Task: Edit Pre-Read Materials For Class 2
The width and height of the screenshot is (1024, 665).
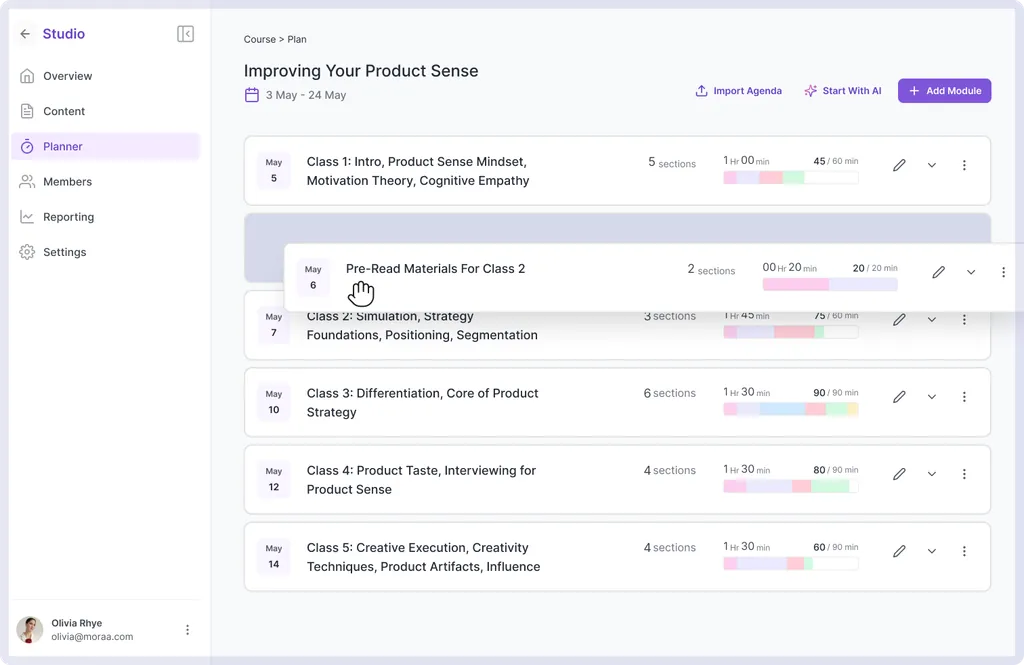Action: [x=938, y=272]
